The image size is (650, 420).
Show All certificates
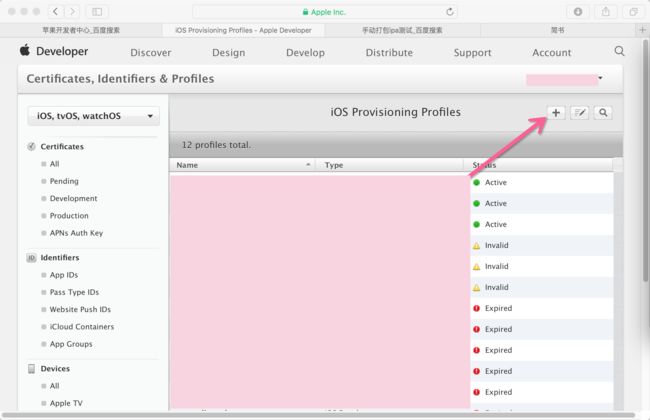[x=54, y=164]
